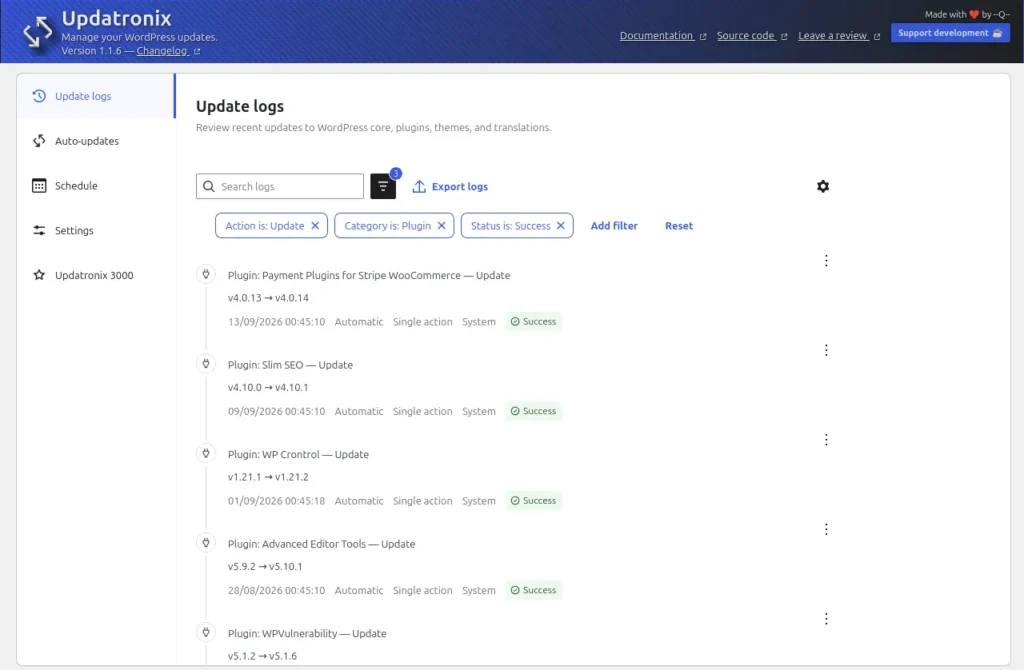Click version text 'v4.10.0 → v4.10.1'
The height and width of the screenshot is (670, 1024).
click(x=268, y=387)
